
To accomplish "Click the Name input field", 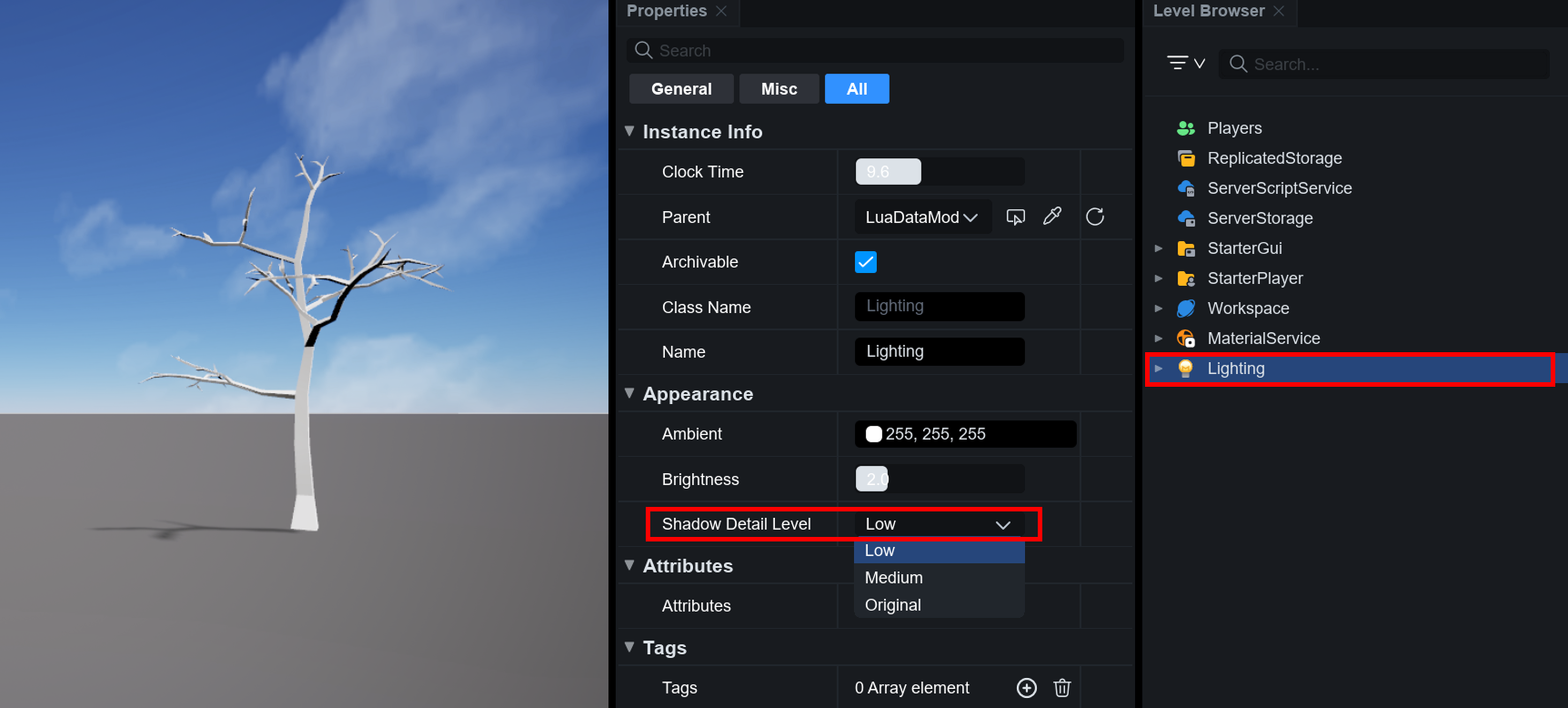I will [x=940, y=351].
